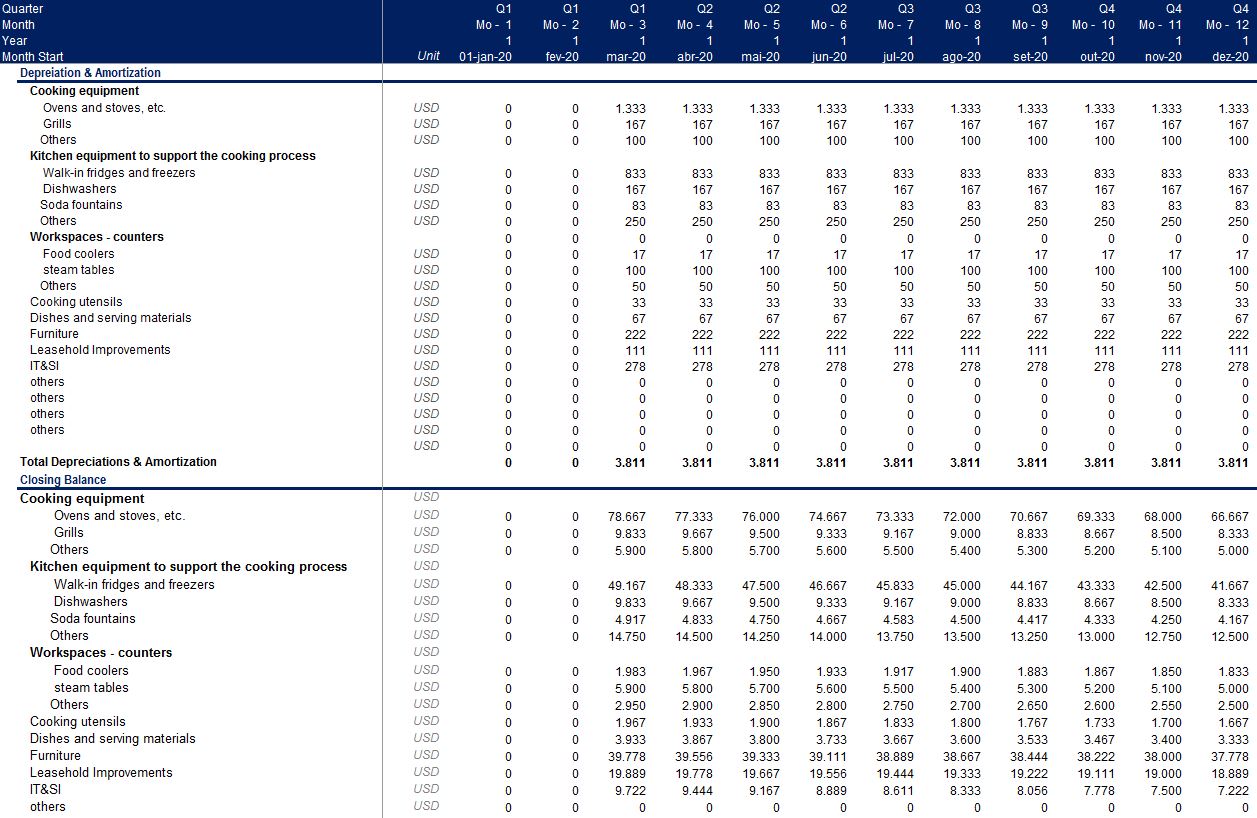This screenshot has width=1257, height=818.
Task: Select the 'set-20' date header
Action: [1030, 56]
